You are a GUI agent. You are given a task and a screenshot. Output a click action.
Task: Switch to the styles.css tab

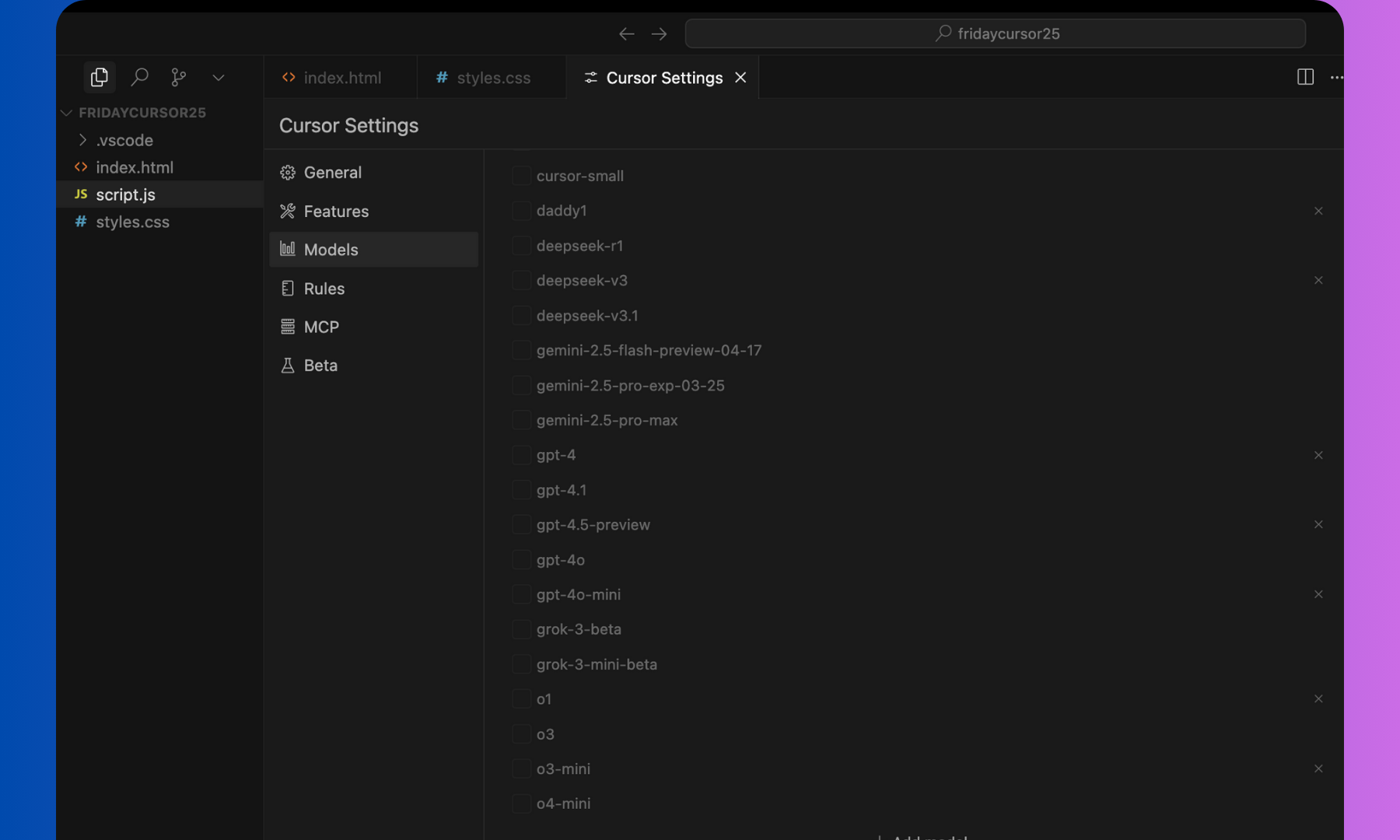[x=492, y=78]
